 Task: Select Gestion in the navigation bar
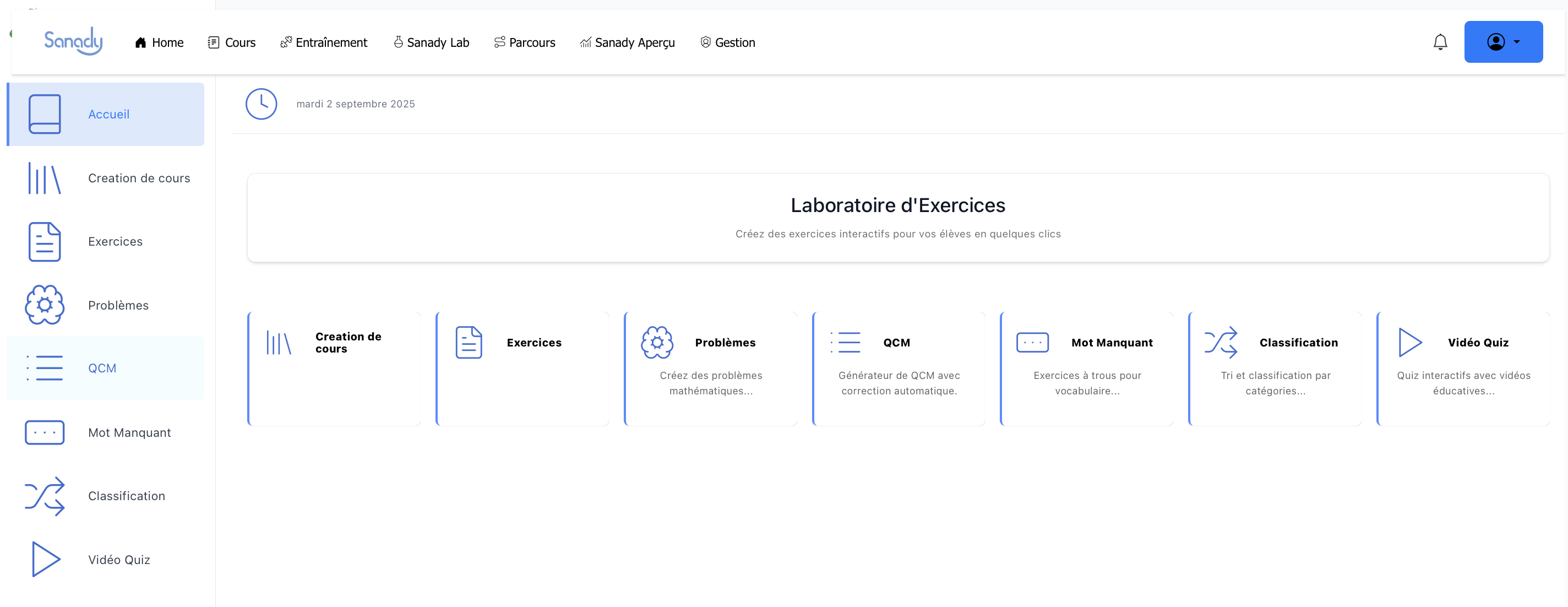click(728, 42)
